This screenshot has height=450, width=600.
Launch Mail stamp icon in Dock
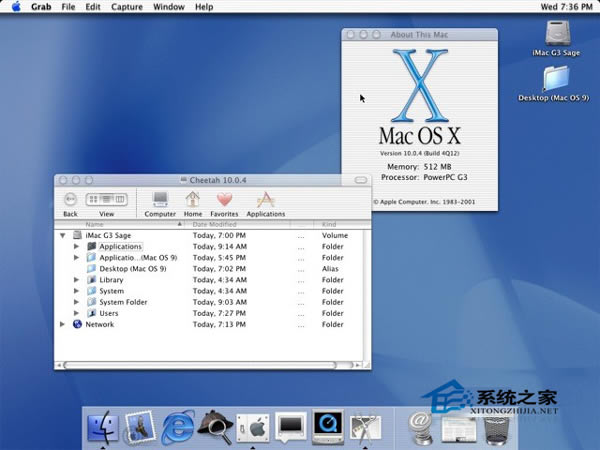(x=140, y=427)
